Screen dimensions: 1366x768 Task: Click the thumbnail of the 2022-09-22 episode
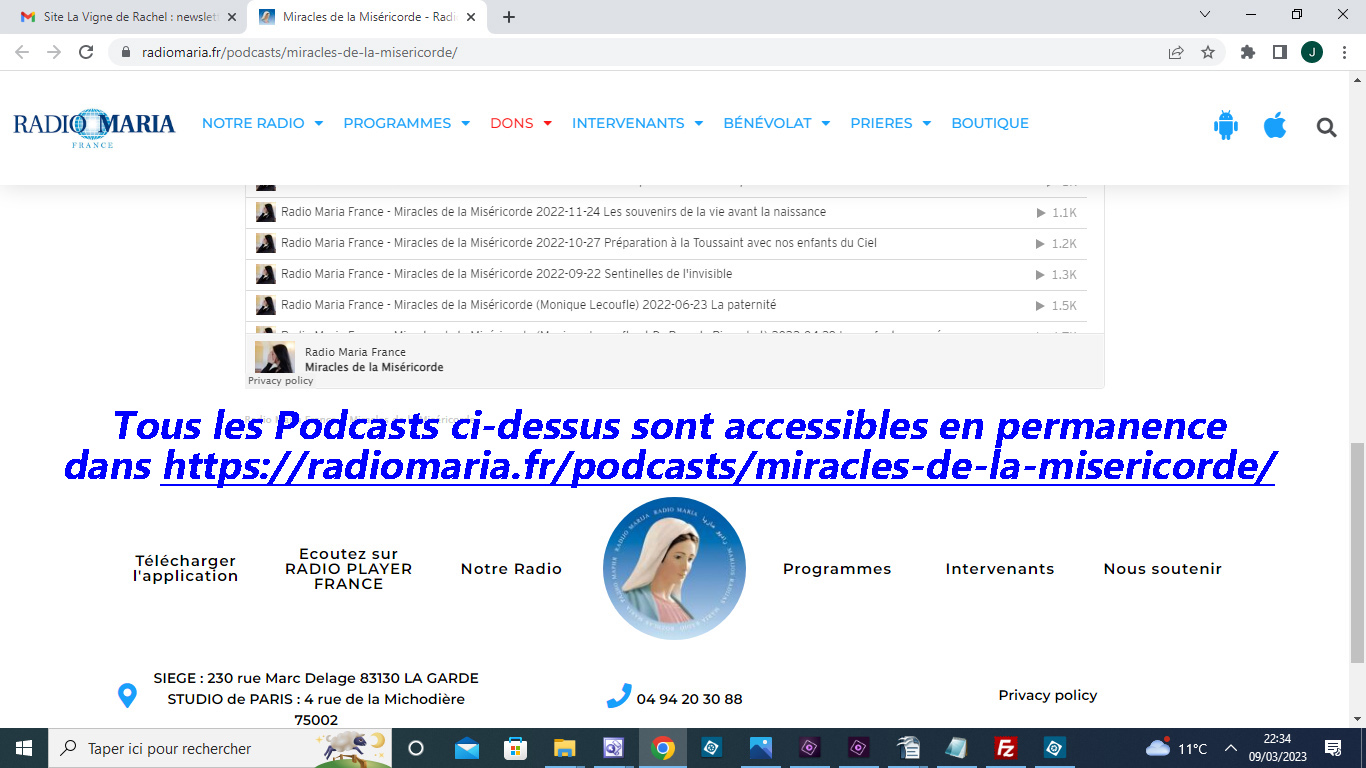(x=265, y=274)
